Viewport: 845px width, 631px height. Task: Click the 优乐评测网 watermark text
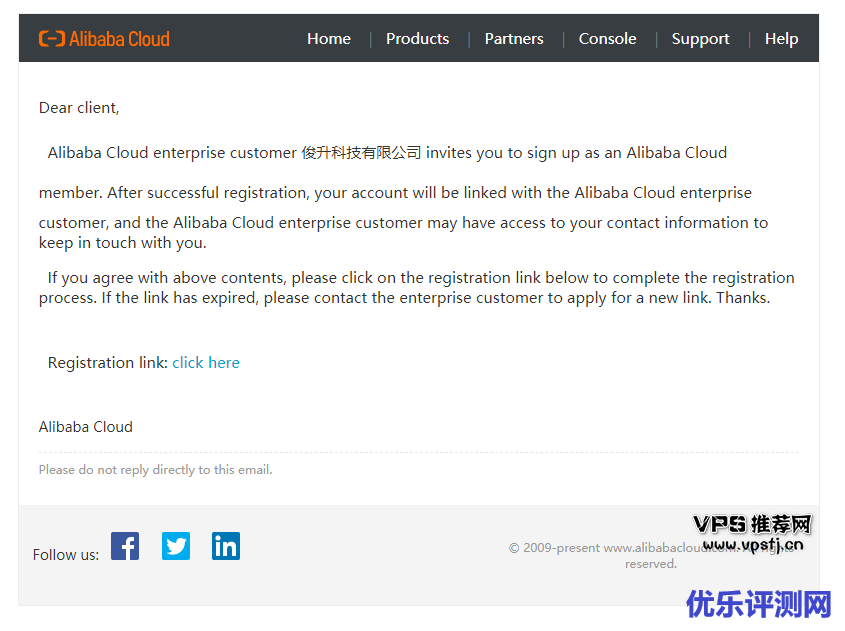759,605
